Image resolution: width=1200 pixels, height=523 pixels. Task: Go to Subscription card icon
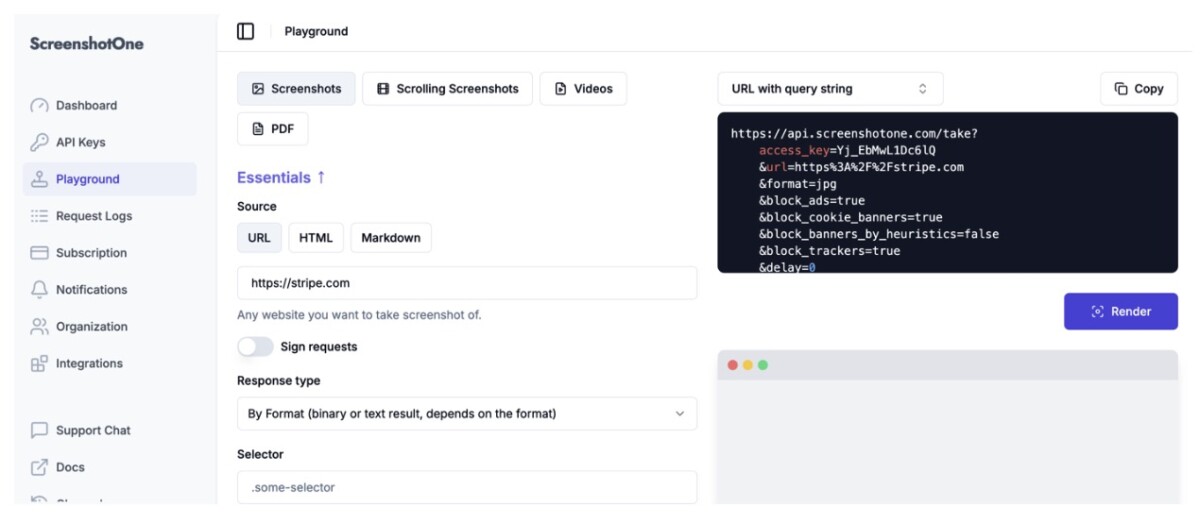pyautogui.click(x=39, y=253)
